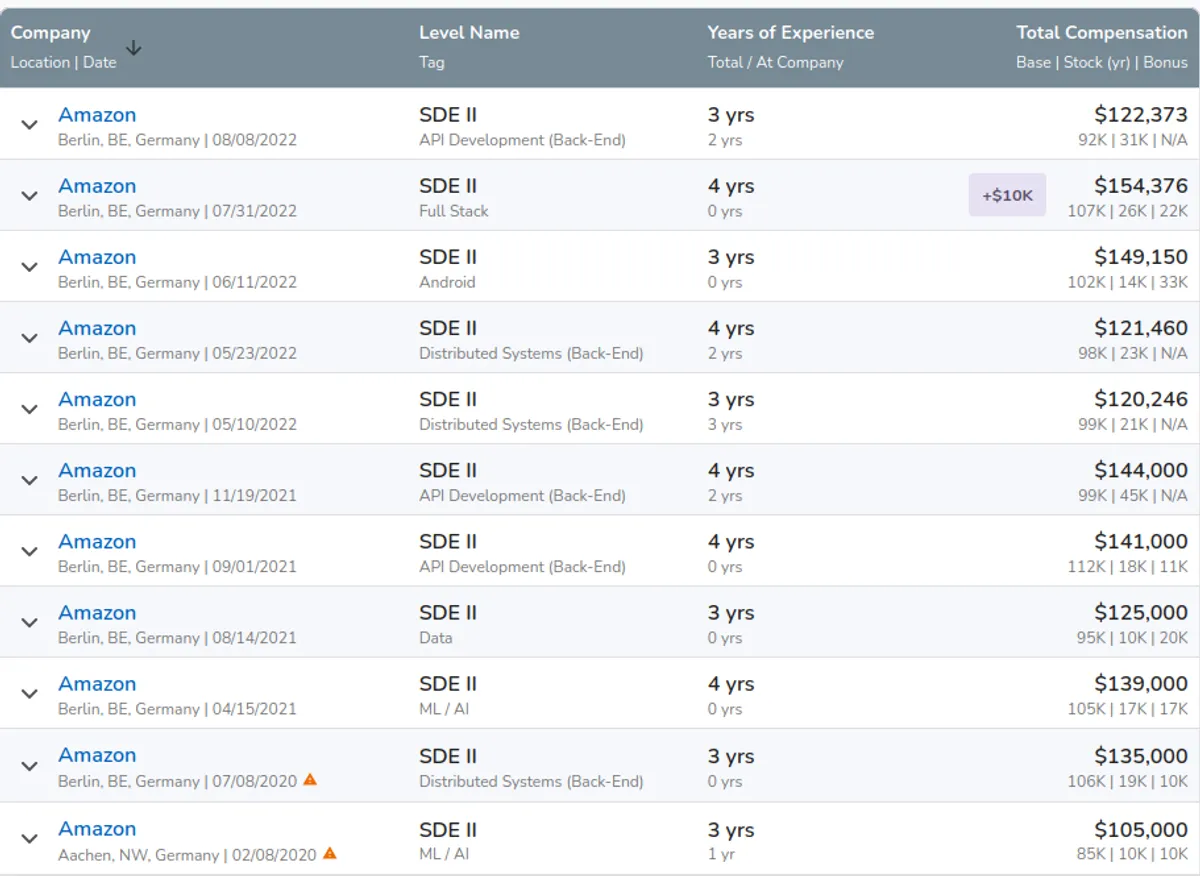Sort by the Company column header

[x=50, y=33]
